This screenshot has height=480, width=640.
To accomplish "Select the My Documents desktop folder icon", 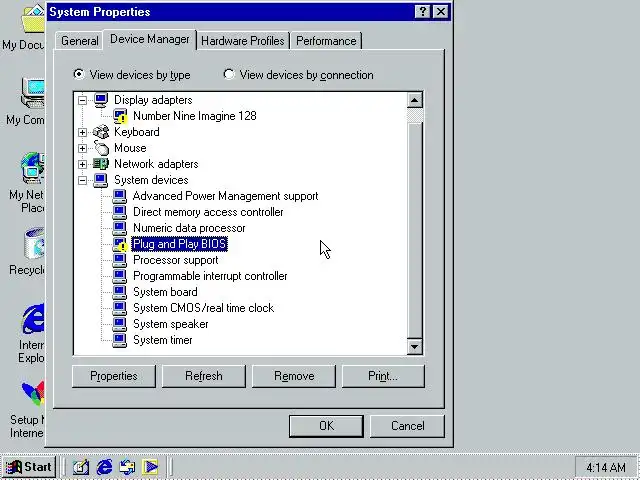I will coord(33,19).
